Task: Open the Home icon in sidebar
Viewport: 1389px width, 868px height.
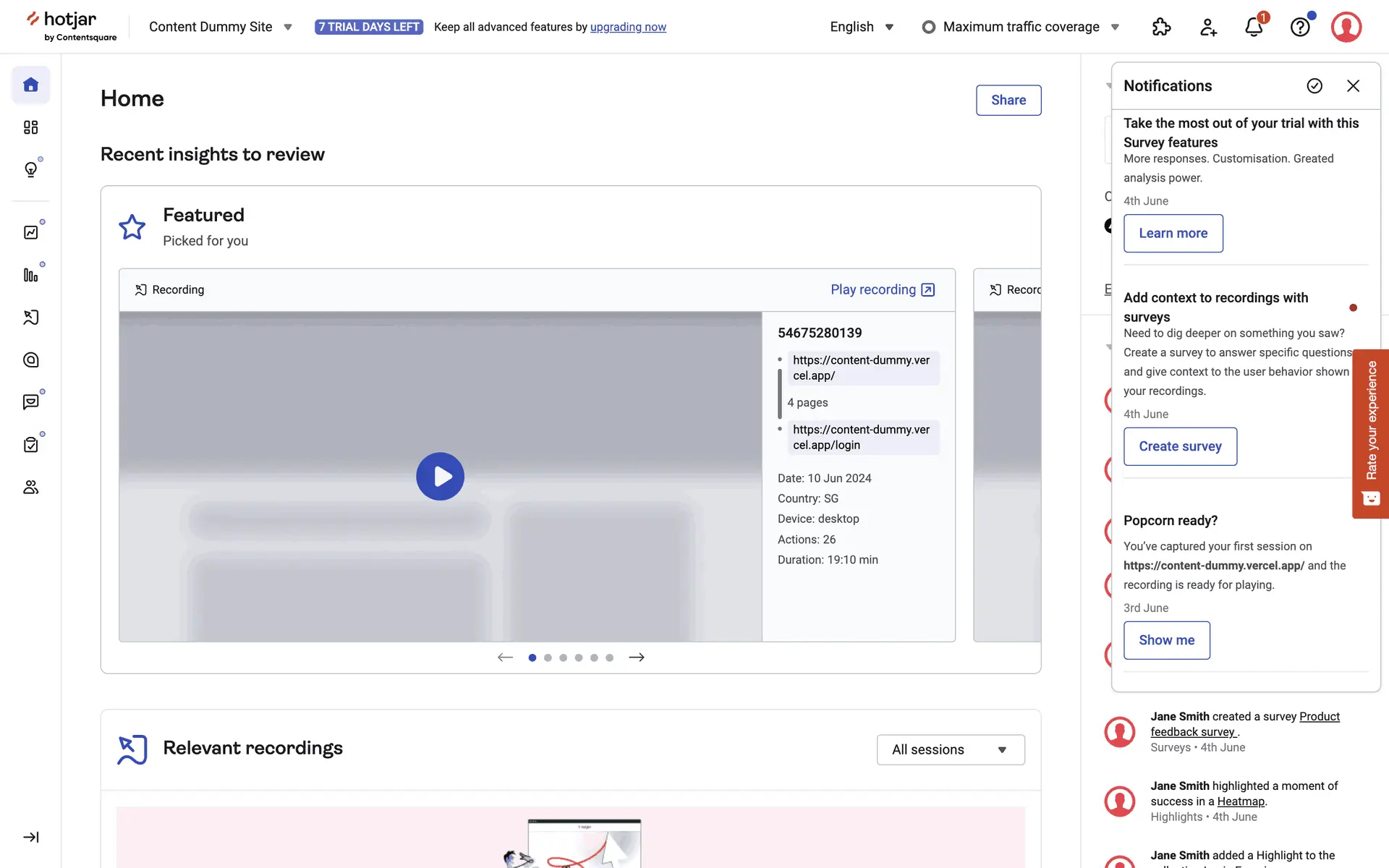Action: [x=30, y=85]
